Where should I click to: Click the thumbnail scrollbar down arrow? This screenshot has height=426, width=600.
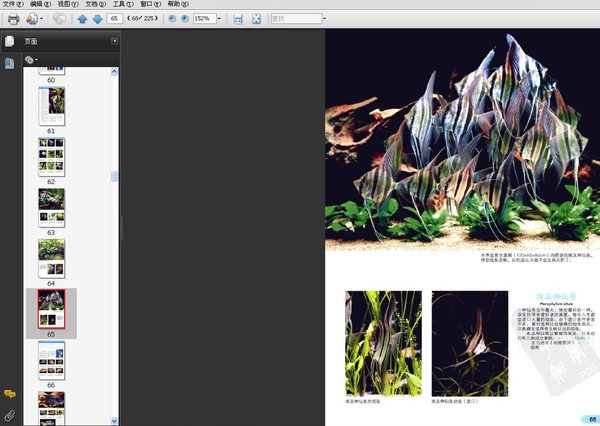pos(114,421)
